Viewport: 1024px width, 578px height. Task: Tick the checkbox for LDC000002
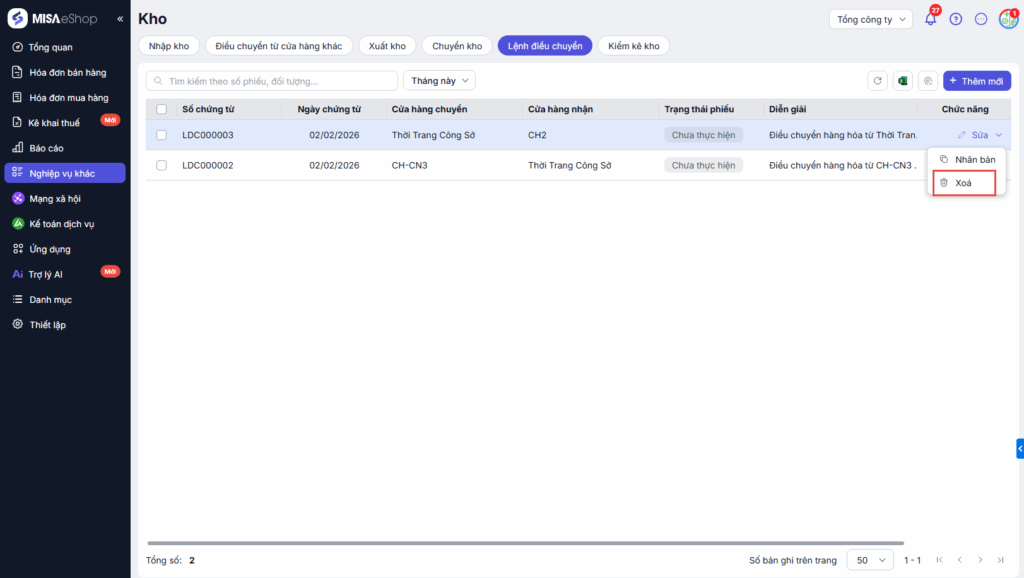click(x=162, y=165)
